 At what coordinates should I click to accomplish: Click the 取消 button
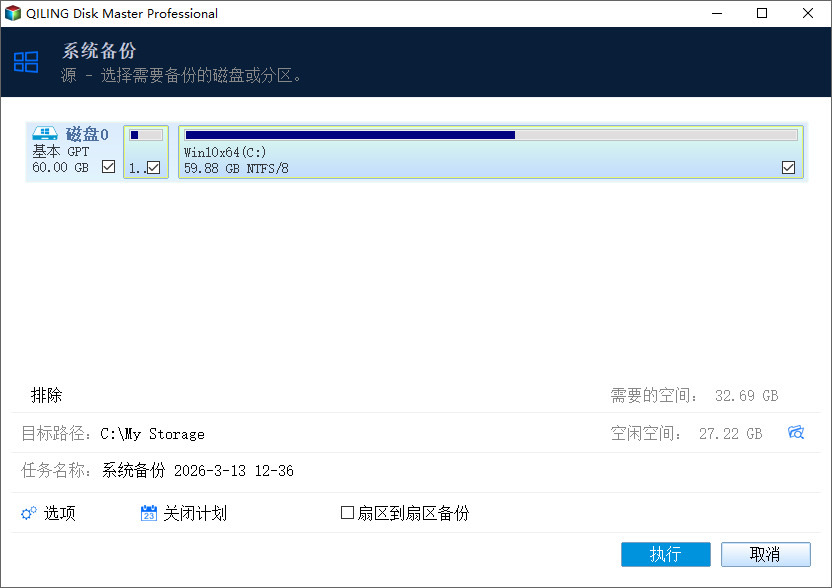766,554
